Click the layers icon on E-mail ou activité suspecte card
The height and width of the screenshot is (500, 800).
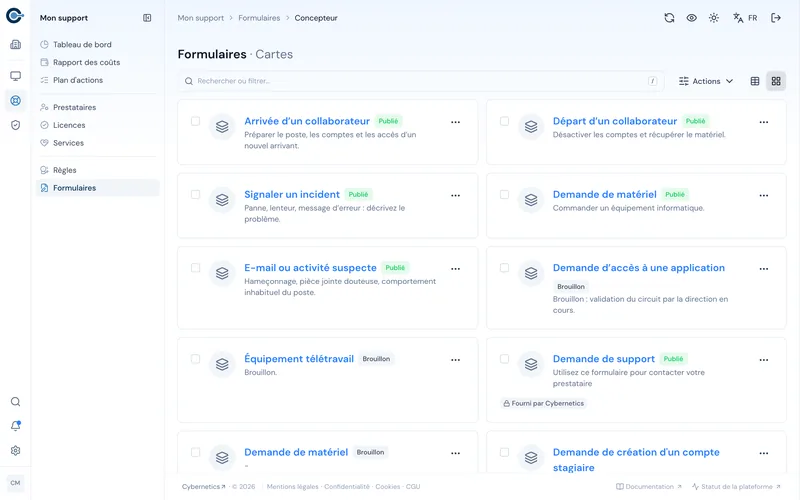tap(222, 273)
